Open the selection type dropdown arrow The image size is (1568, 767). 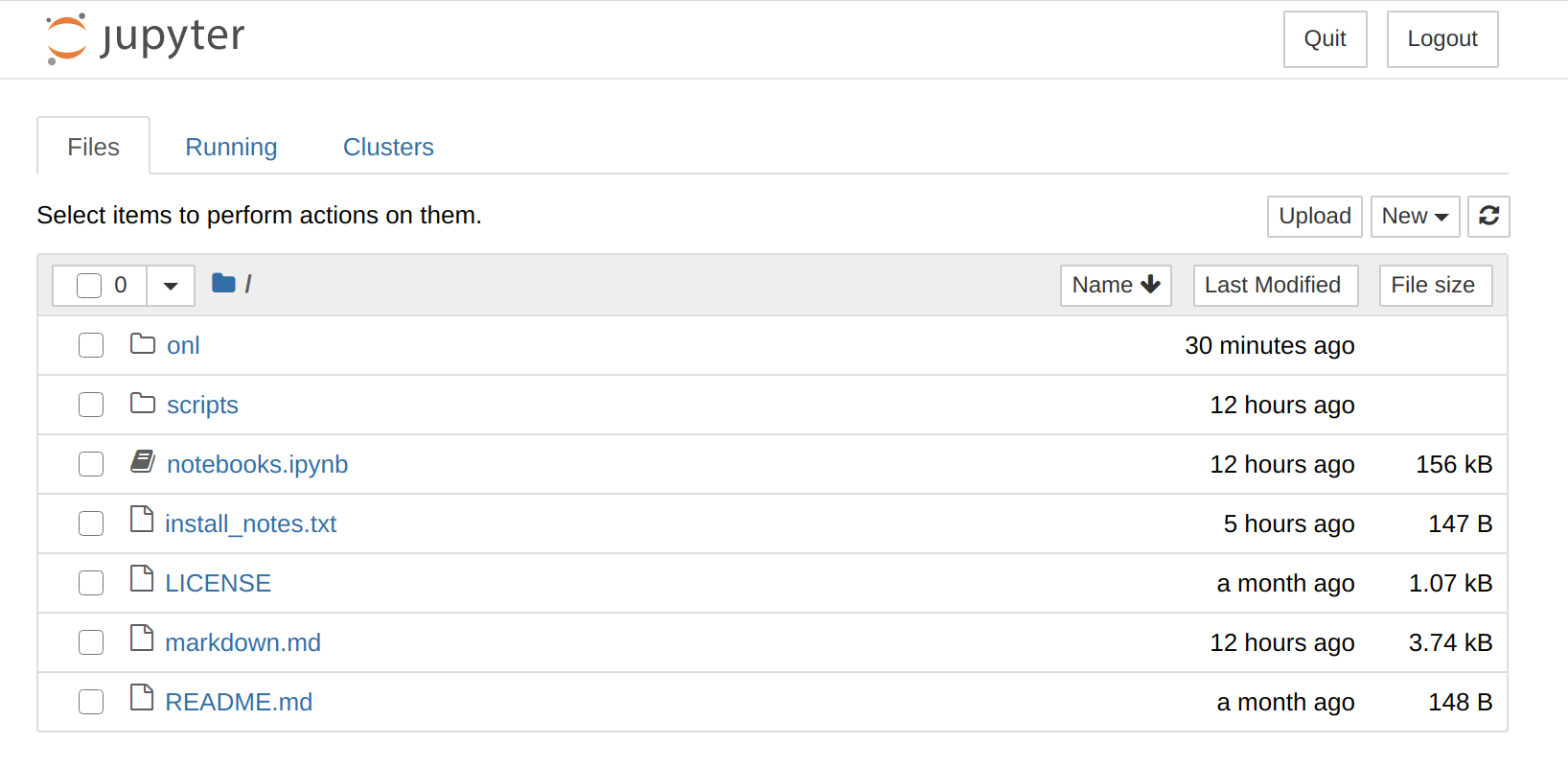(171, 286)
